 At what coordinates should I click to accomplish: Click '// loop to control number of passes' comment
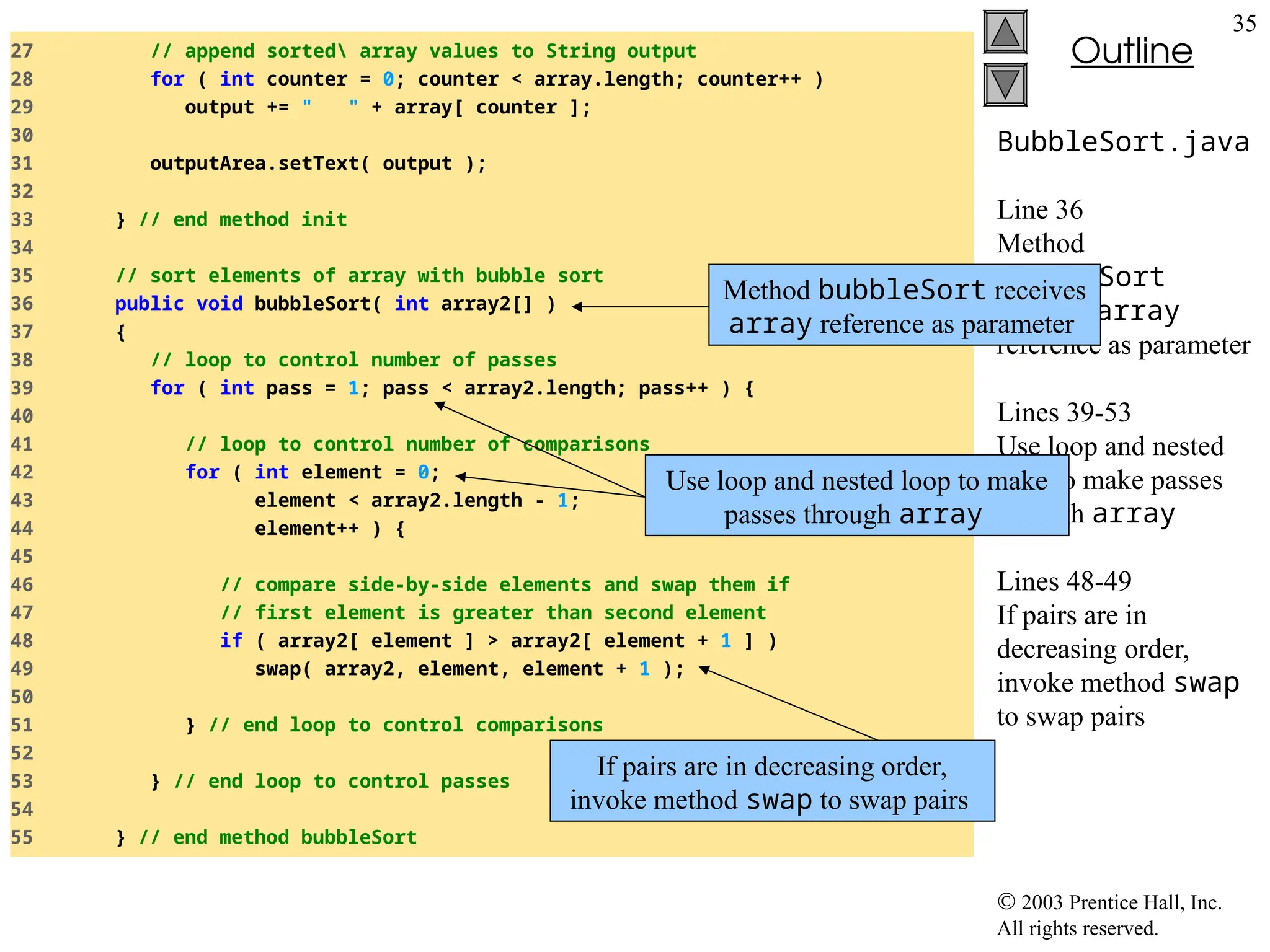(x=353, y=360)
